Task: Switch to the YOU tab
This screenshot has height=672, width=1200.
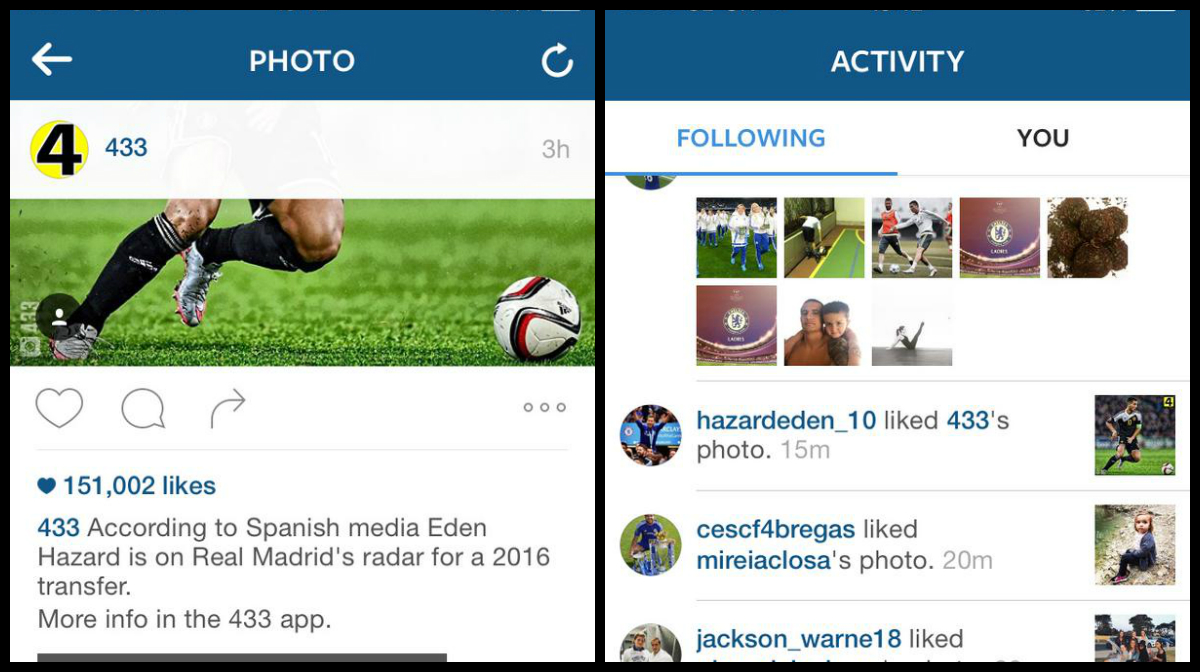Action: coord(1043,138)
